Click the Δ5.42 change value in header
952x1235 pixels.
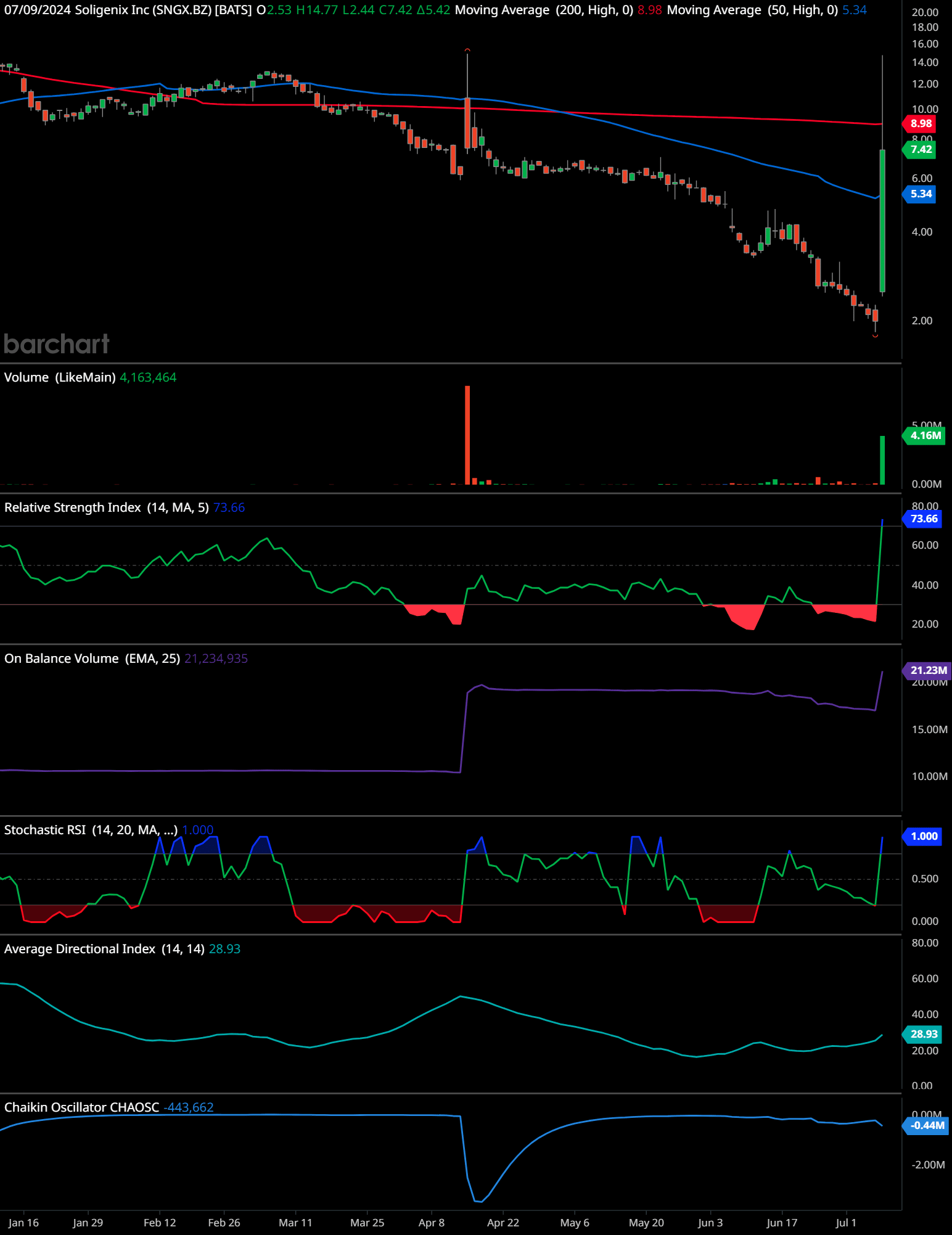point(433,10)
